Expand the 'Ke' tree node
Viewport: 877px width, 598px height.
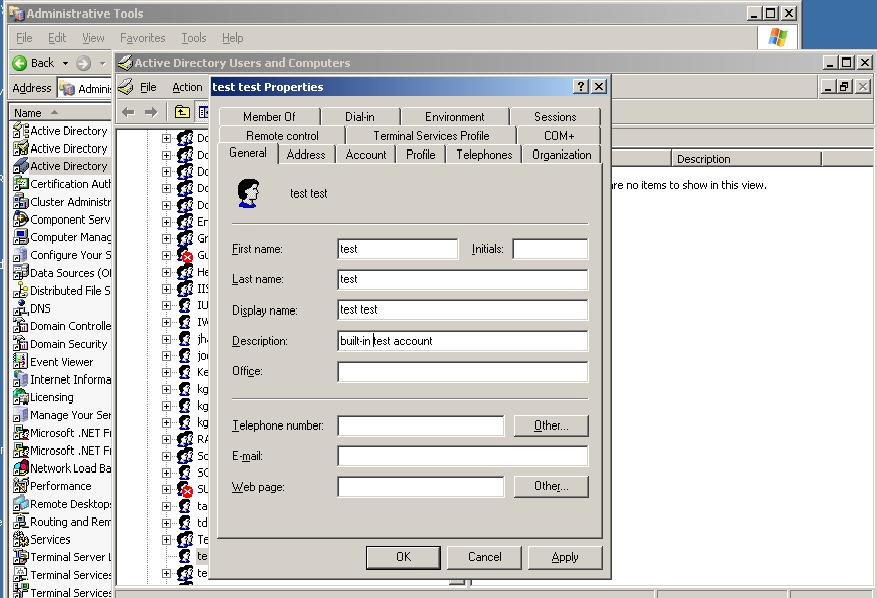[166, 372]
